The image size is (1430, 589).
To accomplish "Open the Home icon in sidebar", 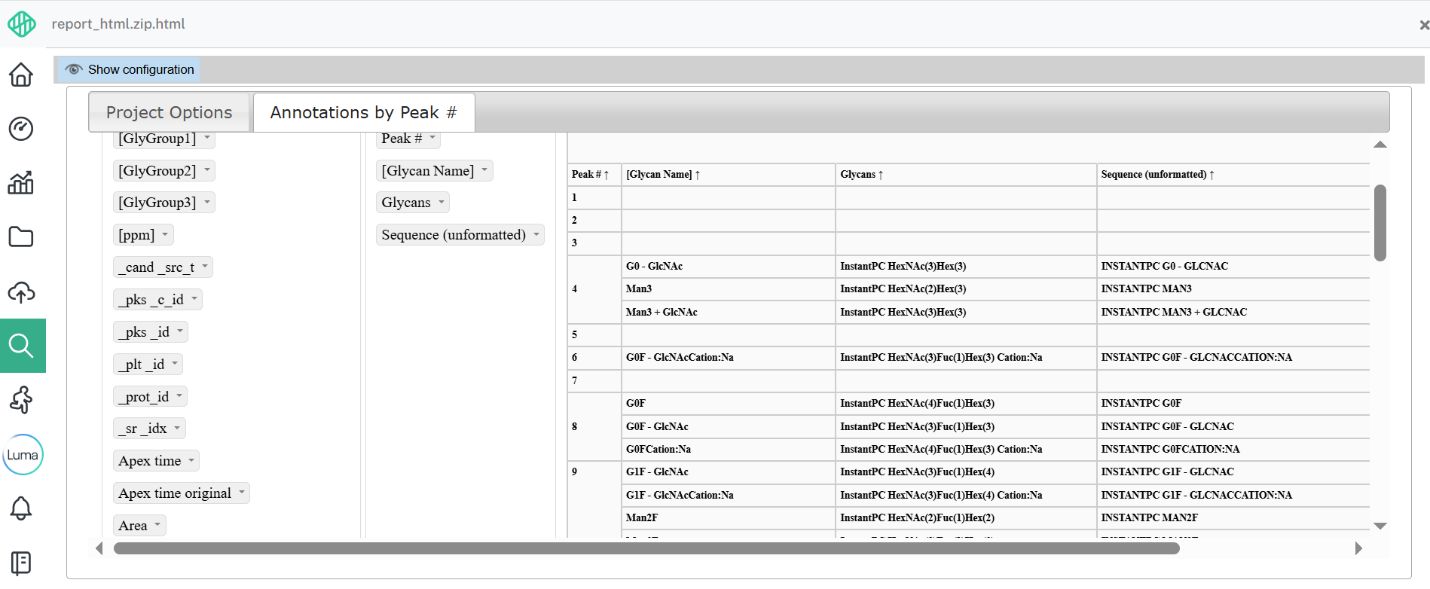I will (21, 75).
